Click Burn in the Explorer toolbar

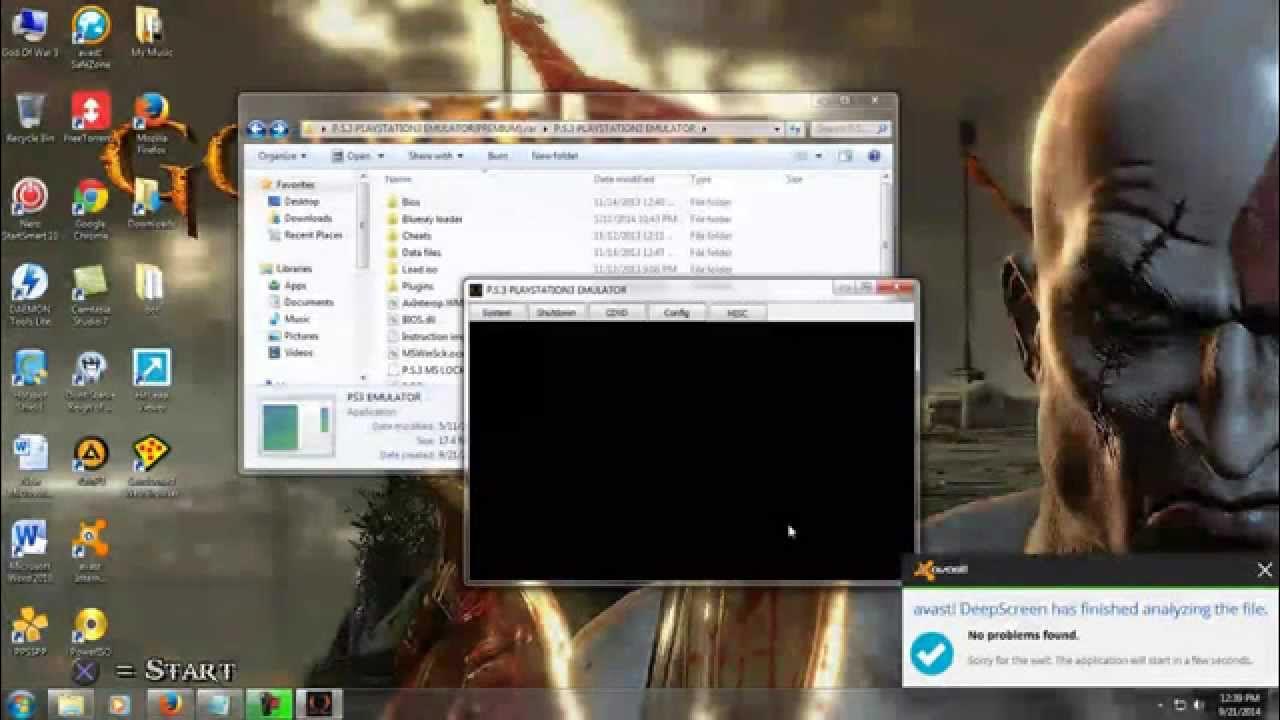click(x=497, y=156)
